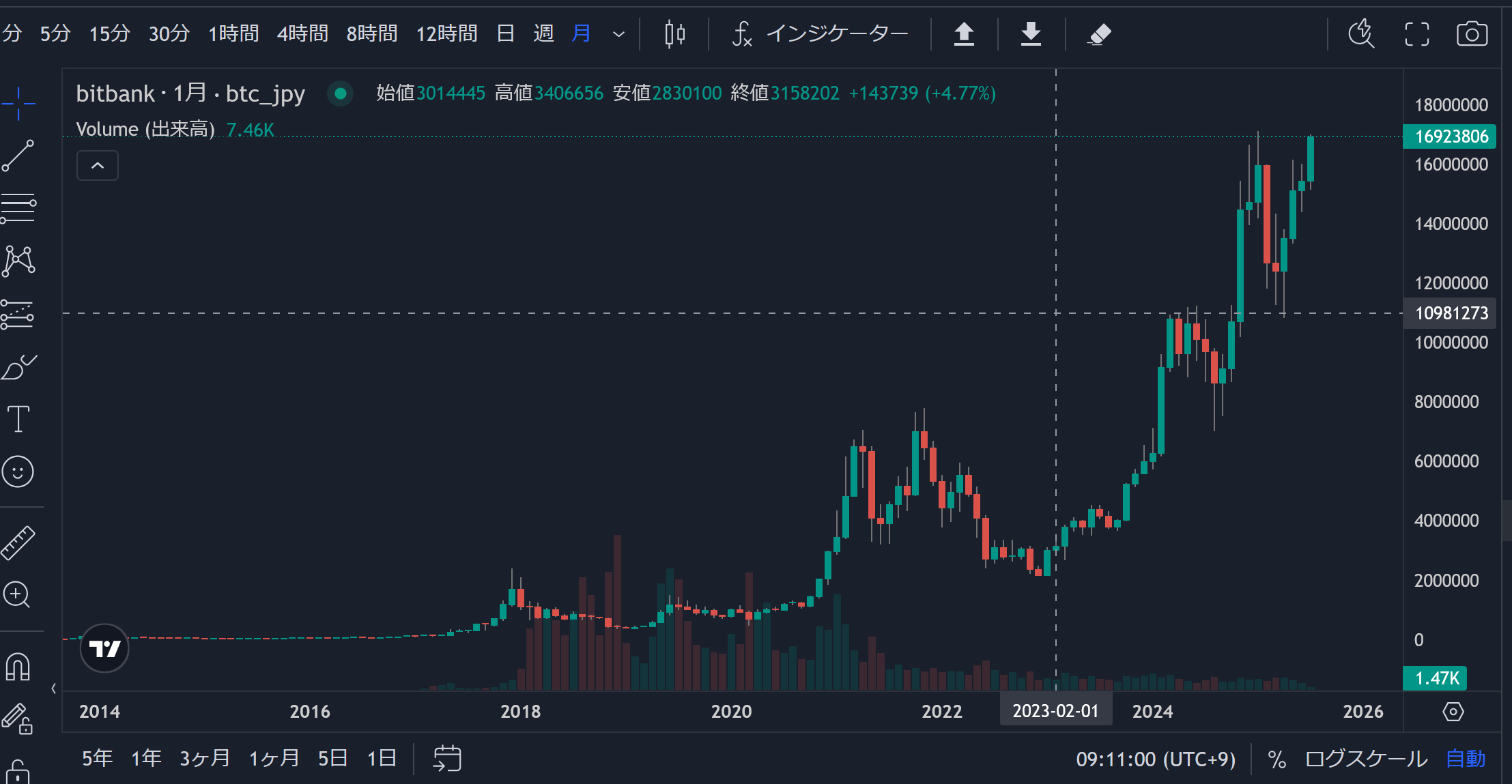Image resolution: width=1512 pixels, height=784 pixels.
Task: Switch to the 4時間 timeframe
Action: [302, 33]
